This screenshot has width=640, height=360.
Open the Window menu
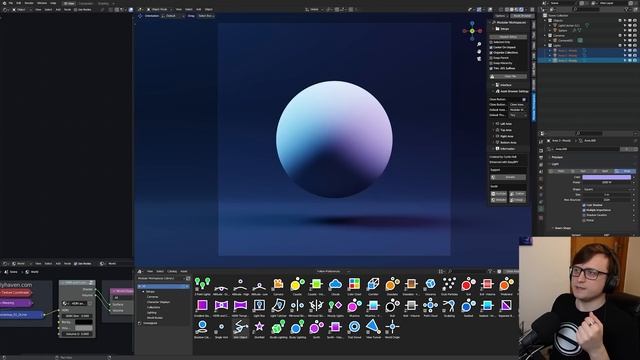(x=42, y=3)
